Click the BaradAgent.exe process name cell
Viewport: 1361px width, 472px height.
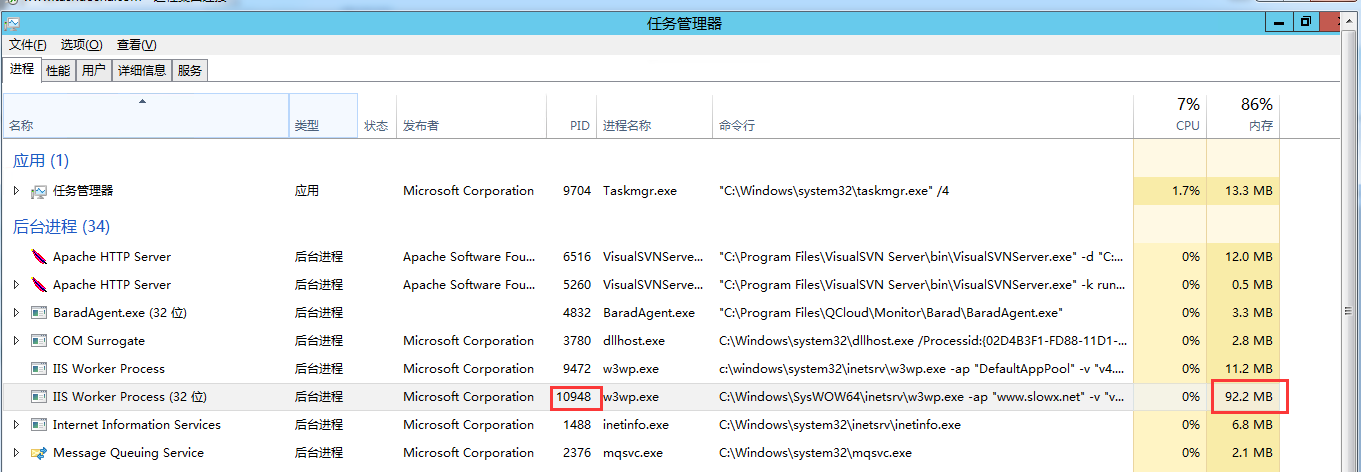pos(649,313)
